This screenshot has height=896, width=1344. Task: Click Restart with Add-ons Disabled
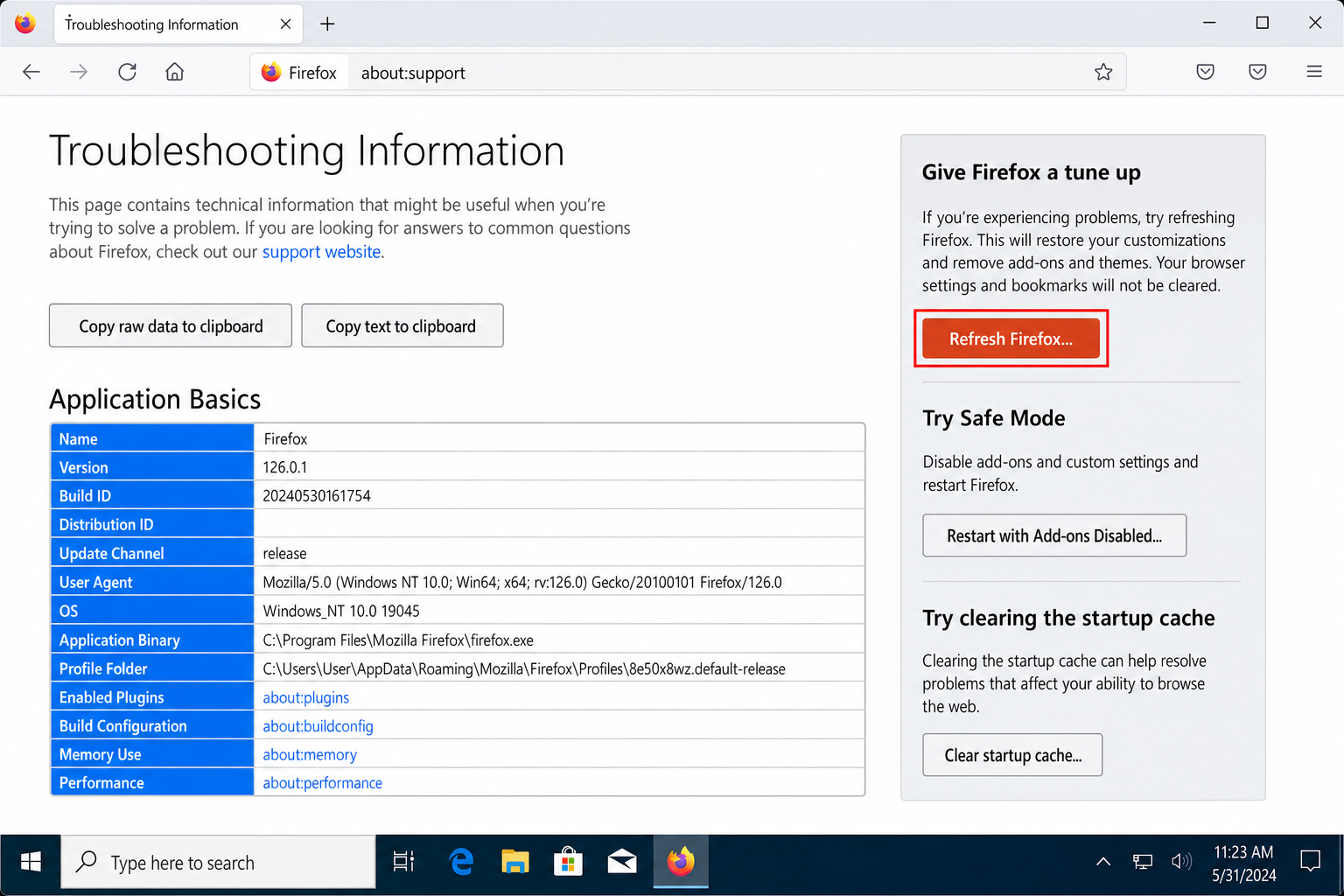point(1054,535)
